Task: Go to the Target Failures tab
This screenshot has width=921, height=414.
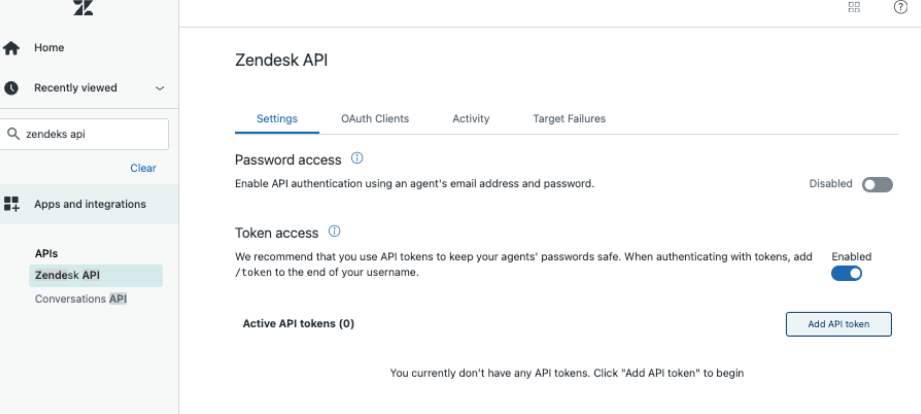Action: pos(569,119)
